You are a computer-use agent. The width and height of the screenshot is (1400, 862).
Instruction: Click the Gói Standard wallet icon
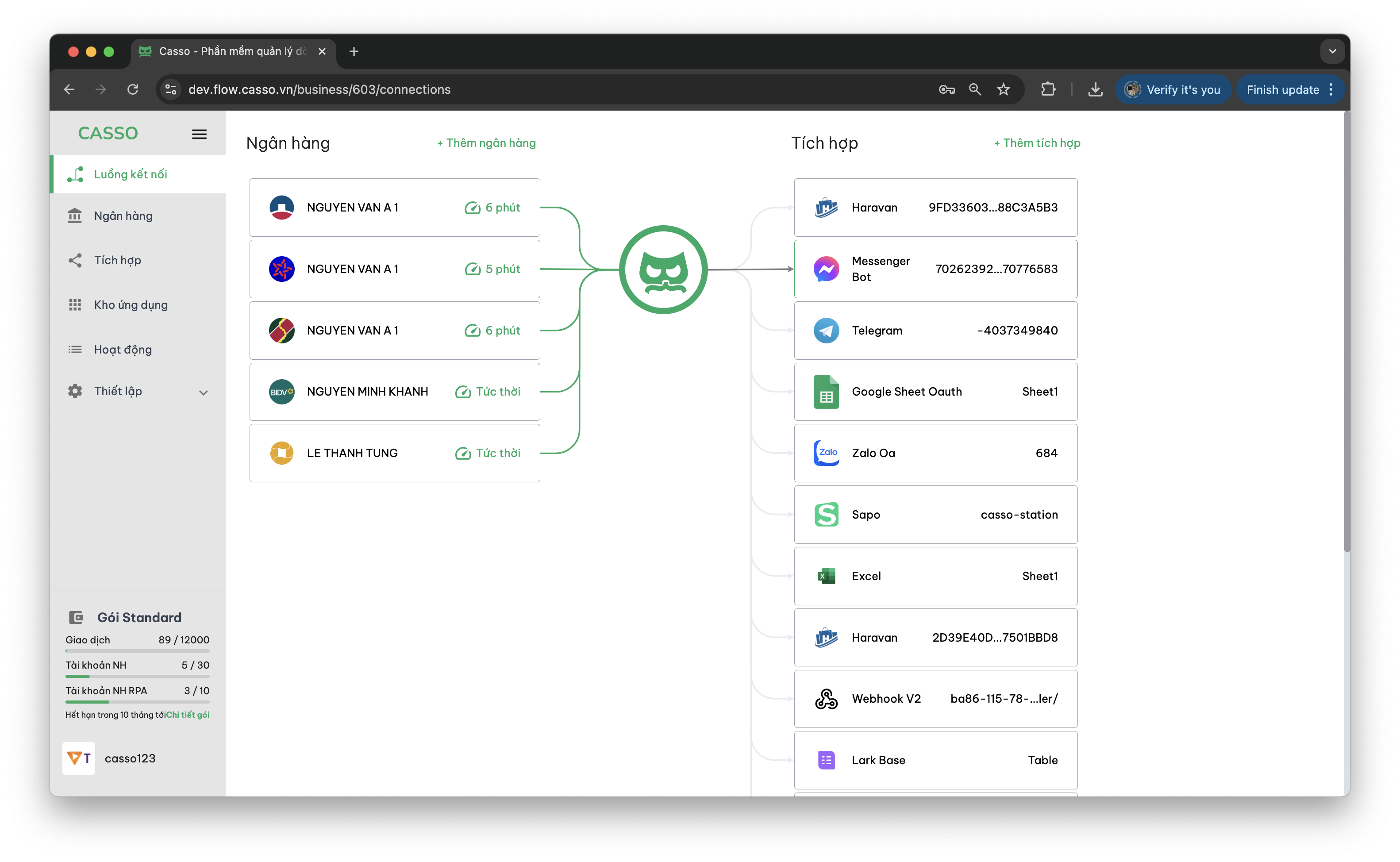(76, 617)
